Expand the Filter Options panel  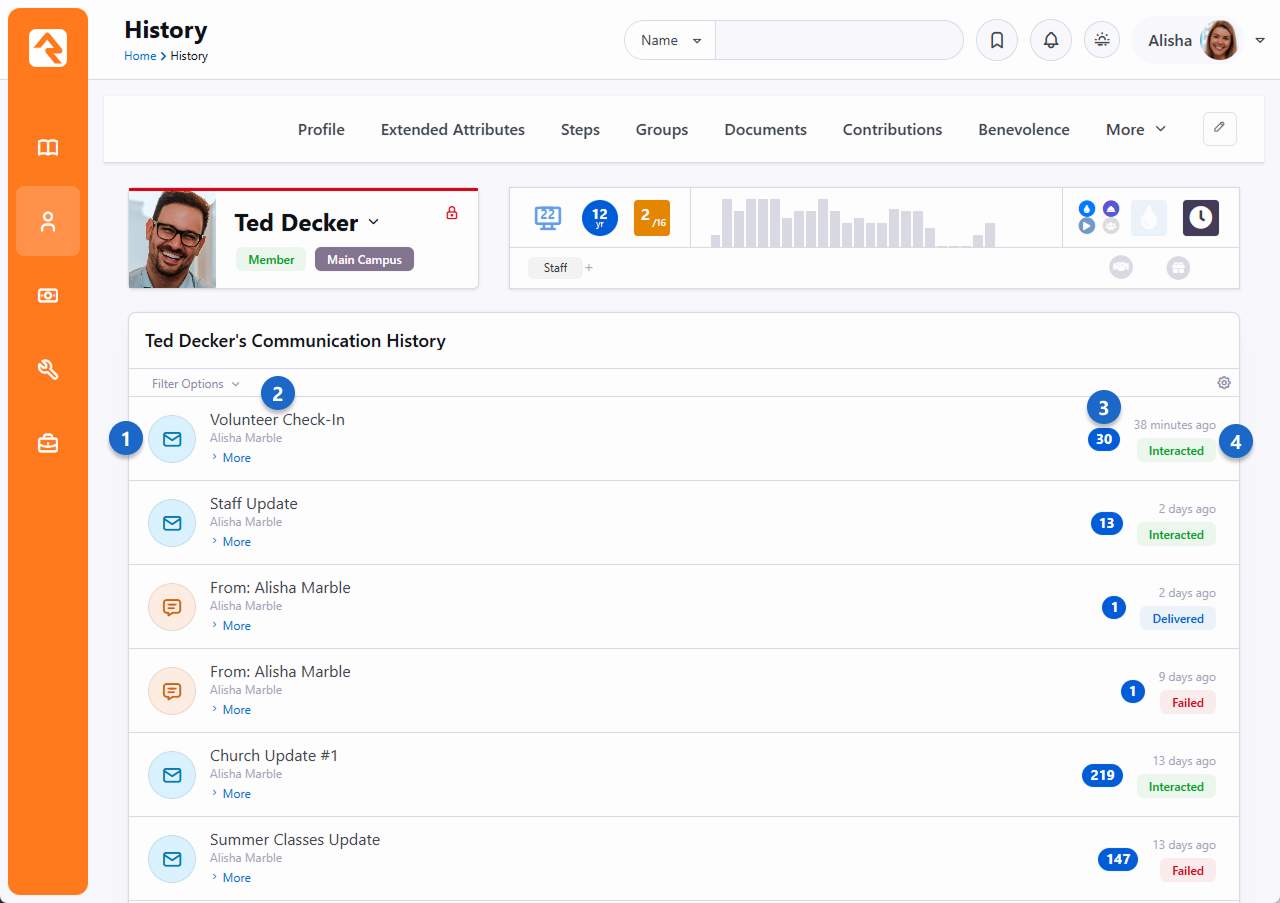(195, 384)
